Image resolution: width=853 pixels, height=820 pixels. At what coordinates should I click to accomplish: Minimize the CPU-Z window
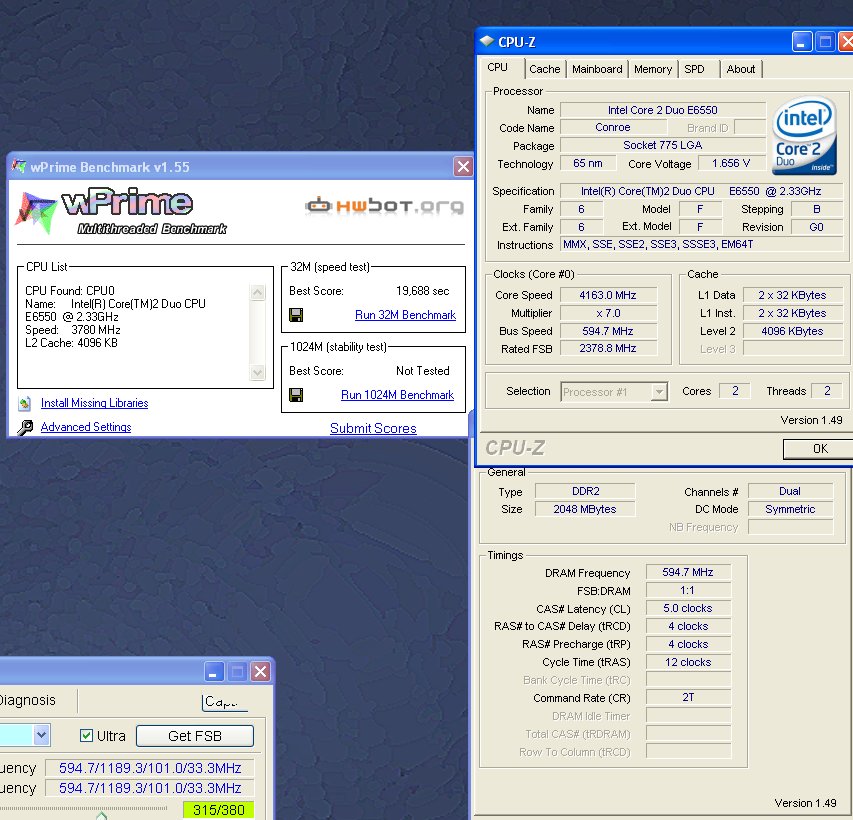802,42
